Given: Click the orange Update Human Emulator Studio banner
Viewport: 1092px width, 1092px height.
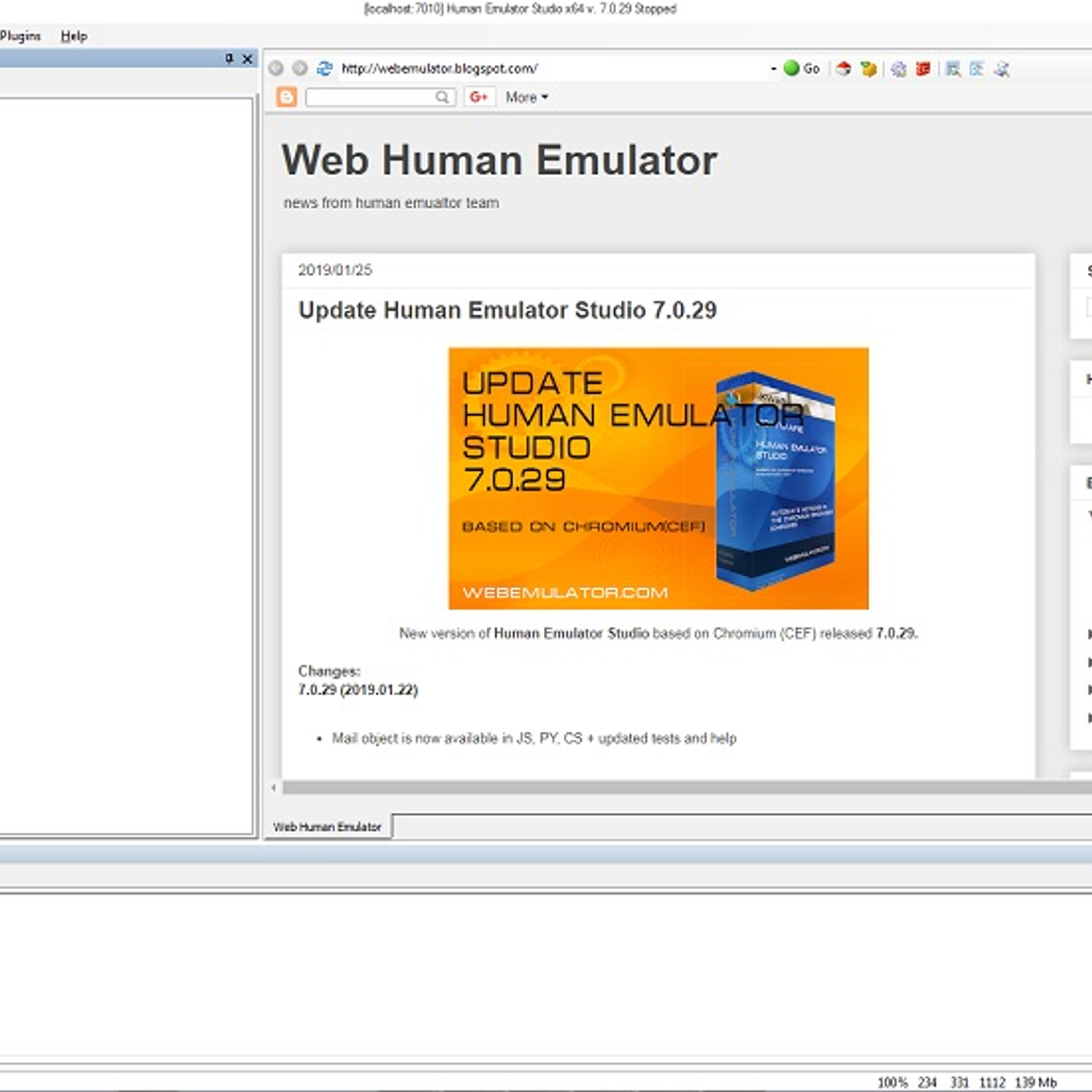Looking at the screenshot, I should coord(659,478).
